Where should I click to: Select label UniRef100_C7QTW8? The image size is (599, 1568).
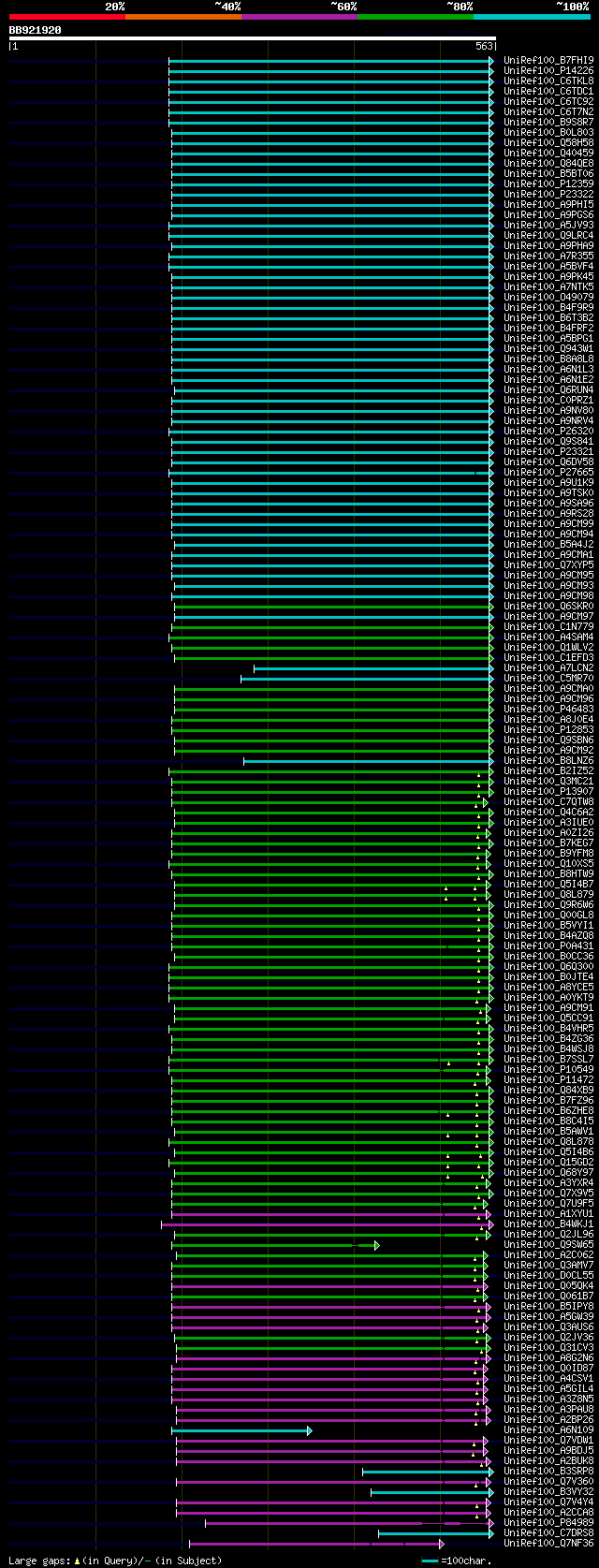(548, 801)
